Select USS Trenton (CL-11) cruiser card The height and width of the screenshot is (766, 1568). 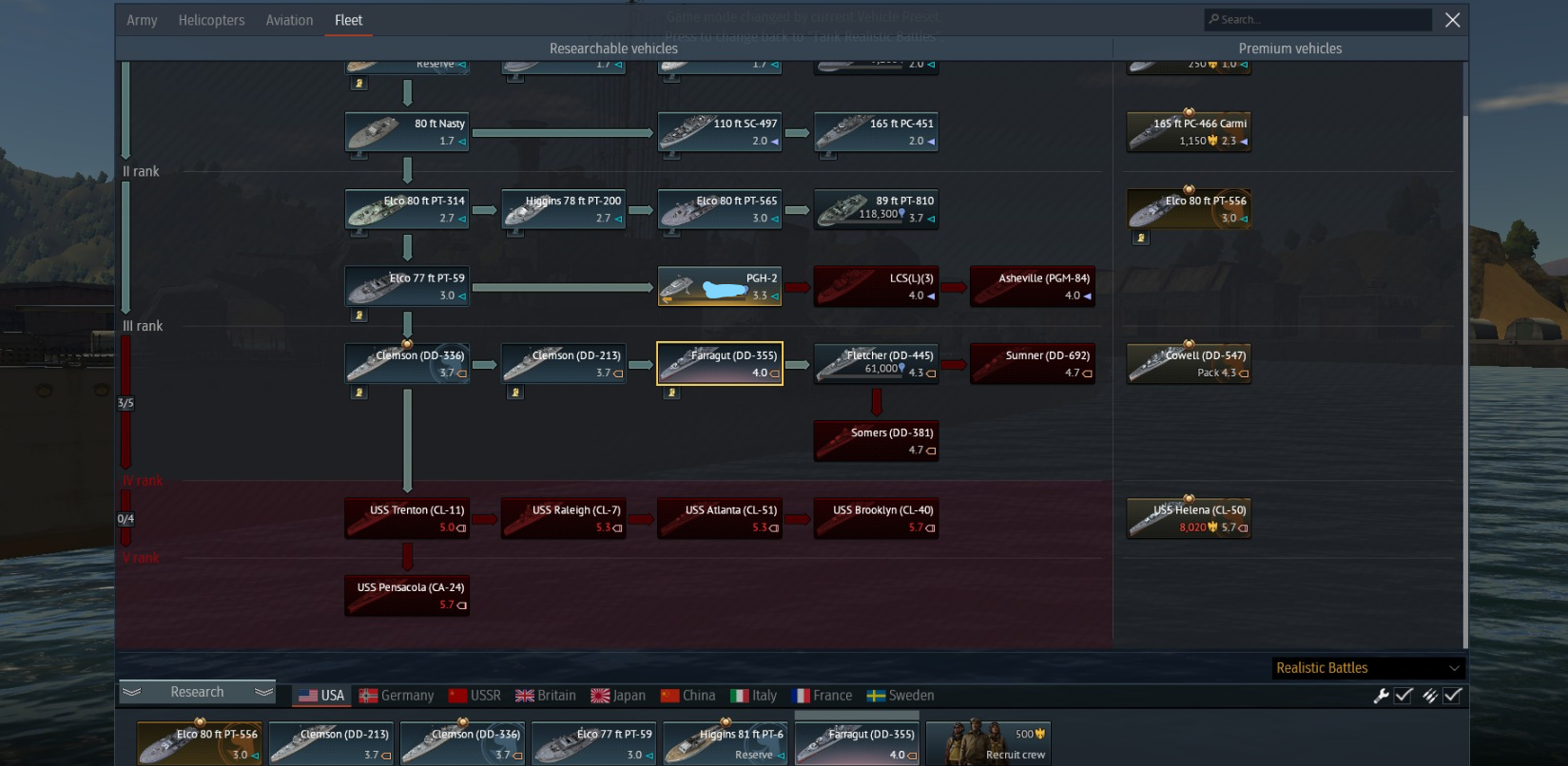(407, 519)
